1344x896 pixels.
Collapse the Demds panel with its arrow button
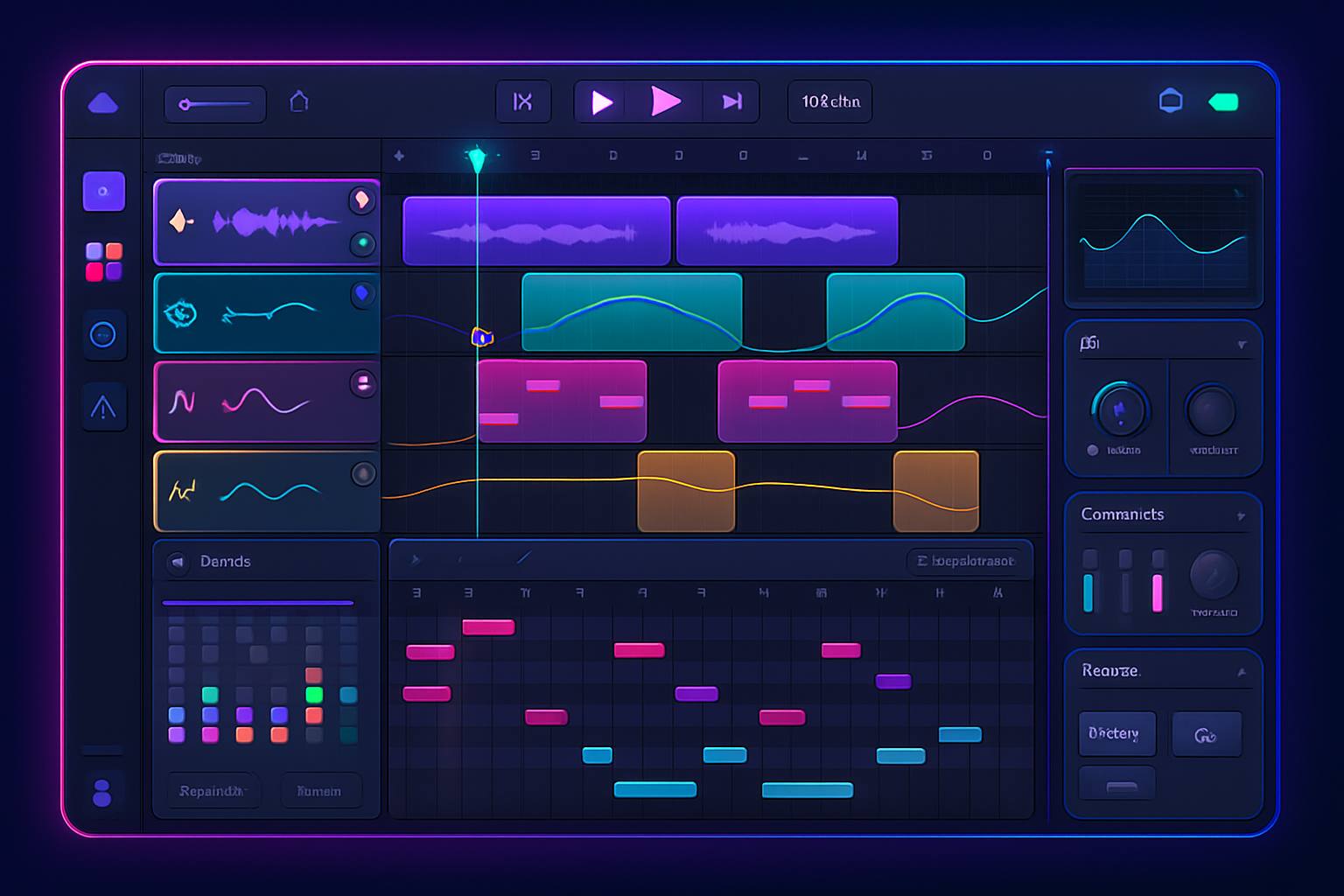click(178, 562)
